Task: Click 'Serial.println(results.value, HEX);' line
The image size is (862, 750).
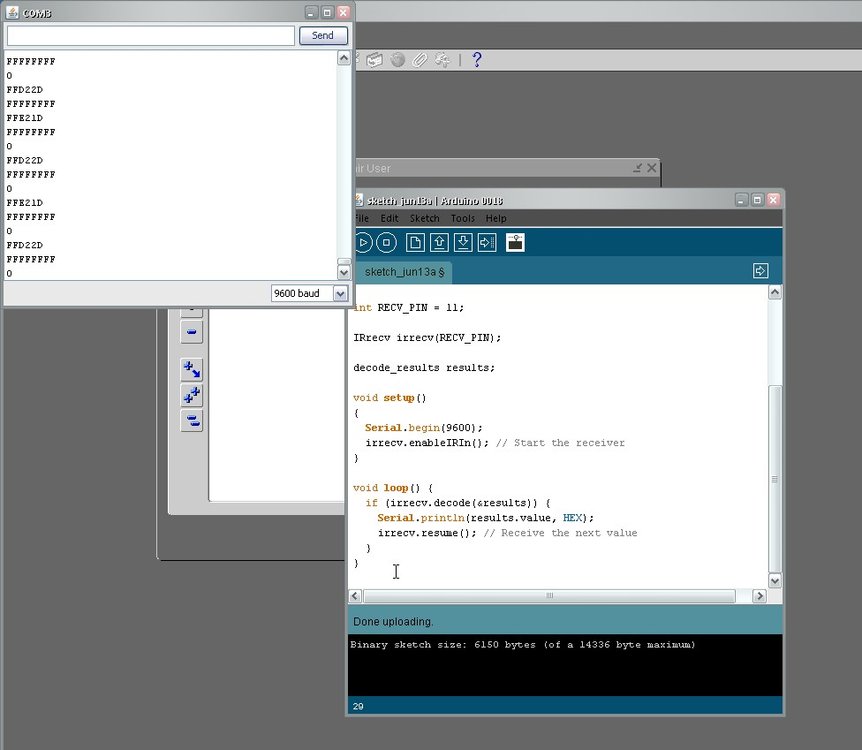Action: click(485, 518)
